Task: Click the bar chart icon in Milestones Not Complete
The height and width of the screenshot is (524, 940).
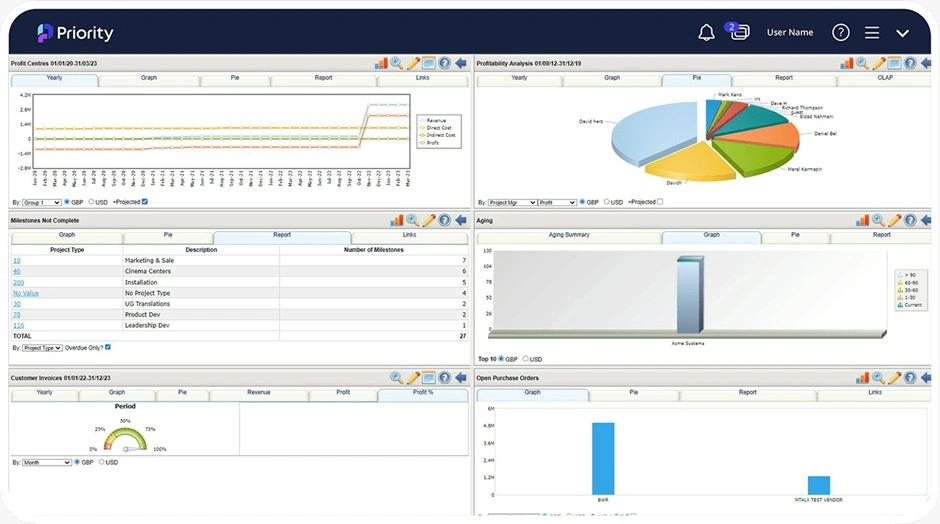Action: click(397, 221)
